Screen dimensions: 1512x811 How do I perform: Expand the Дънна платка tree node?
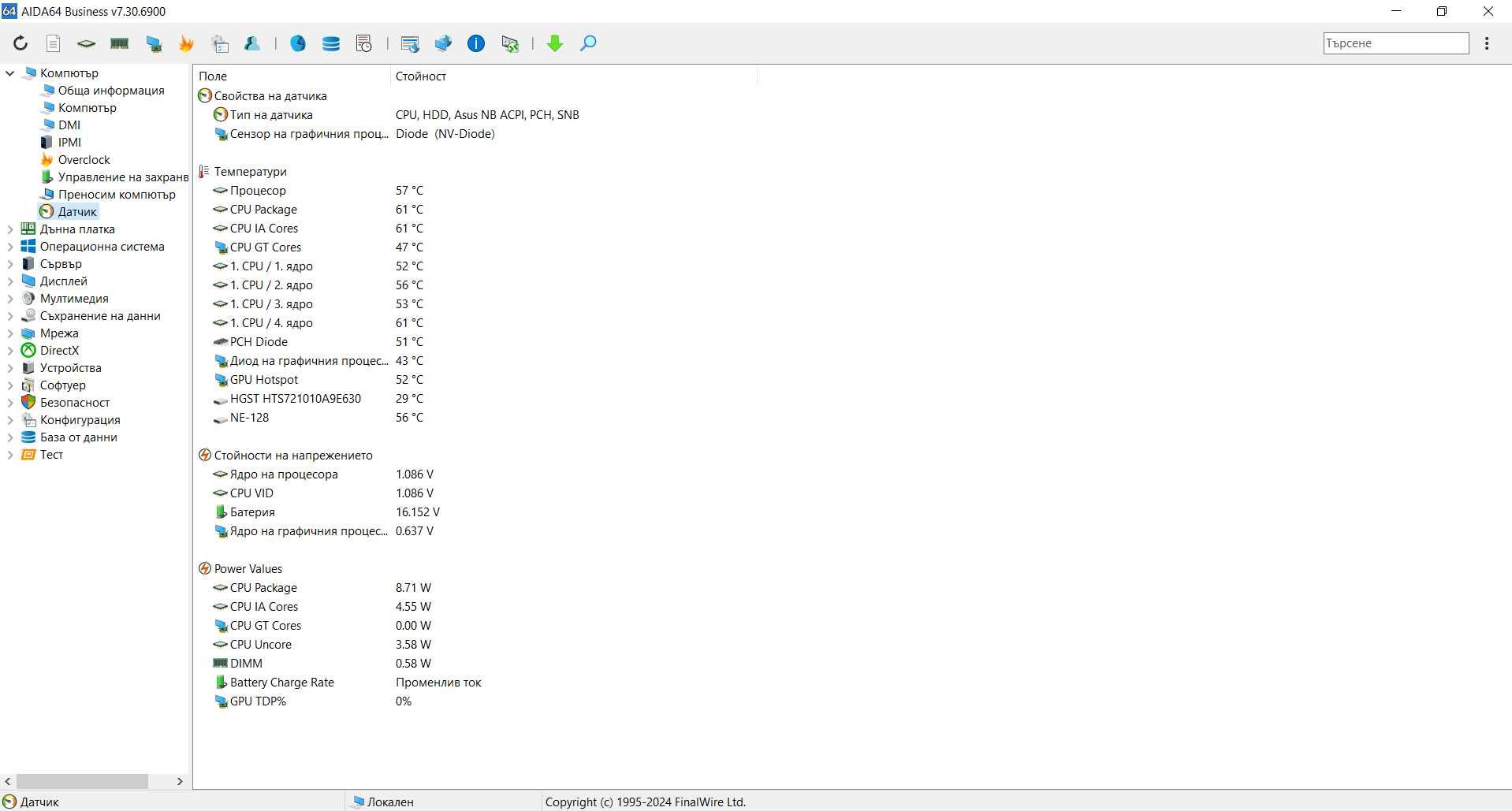(x=9, y=229)
